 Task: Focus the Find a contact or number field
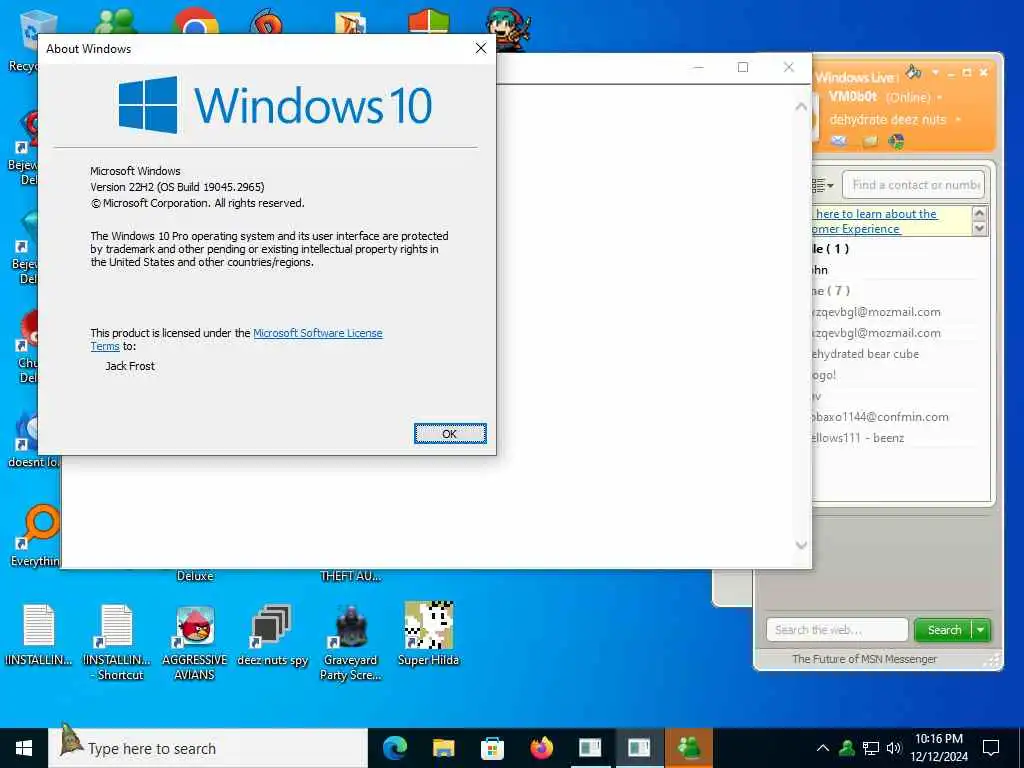(x=913, y=185)
